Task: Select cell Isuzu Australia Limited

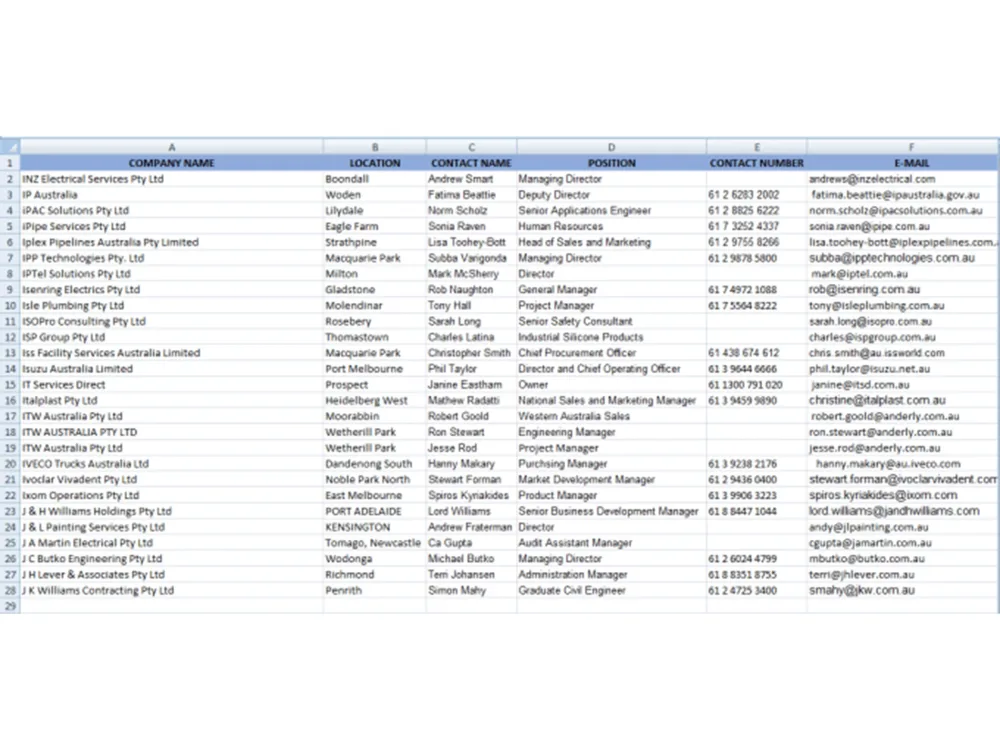Action: tap(172, 369)
